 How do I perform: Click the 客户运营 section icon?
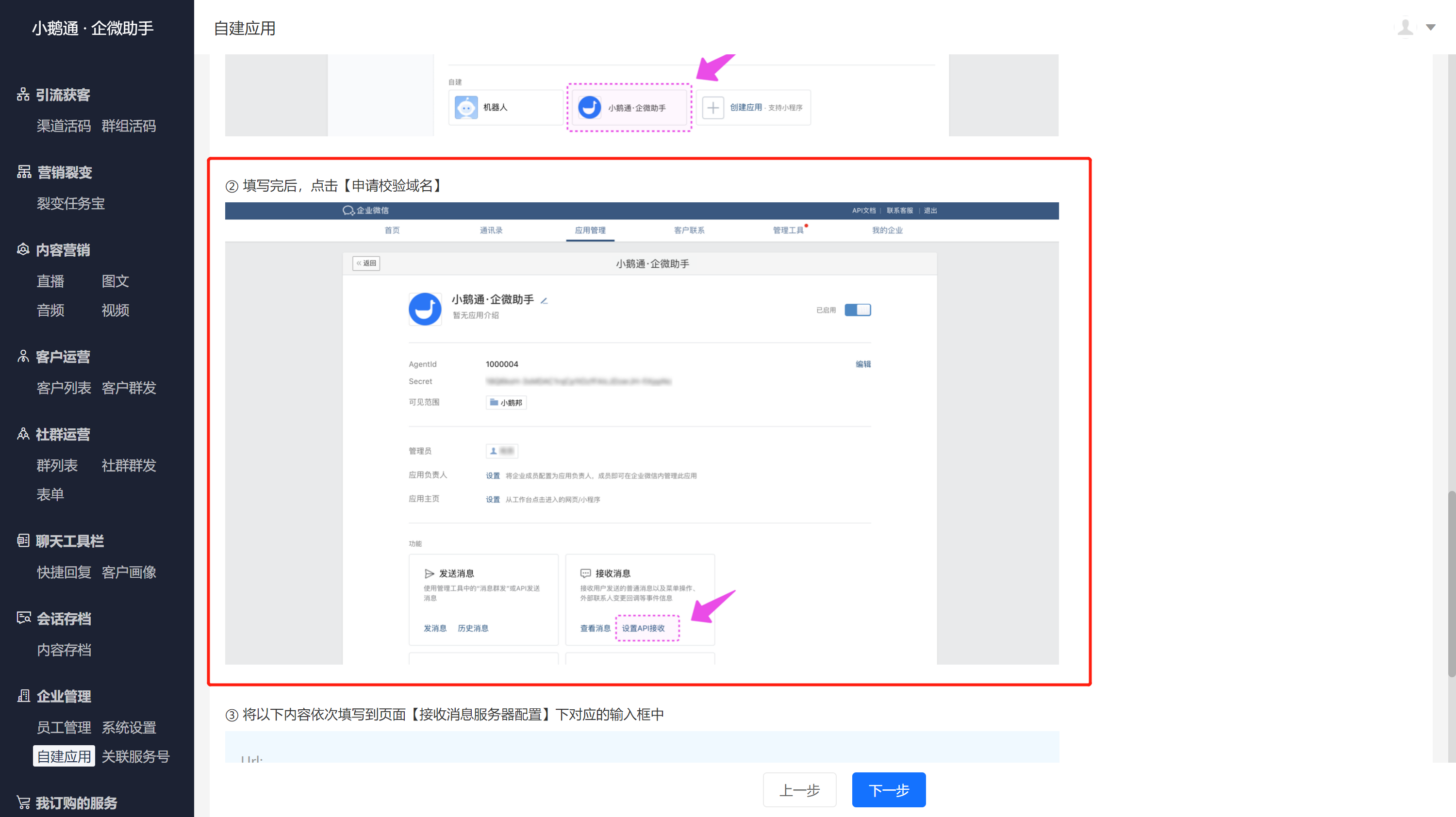(23, 357)
